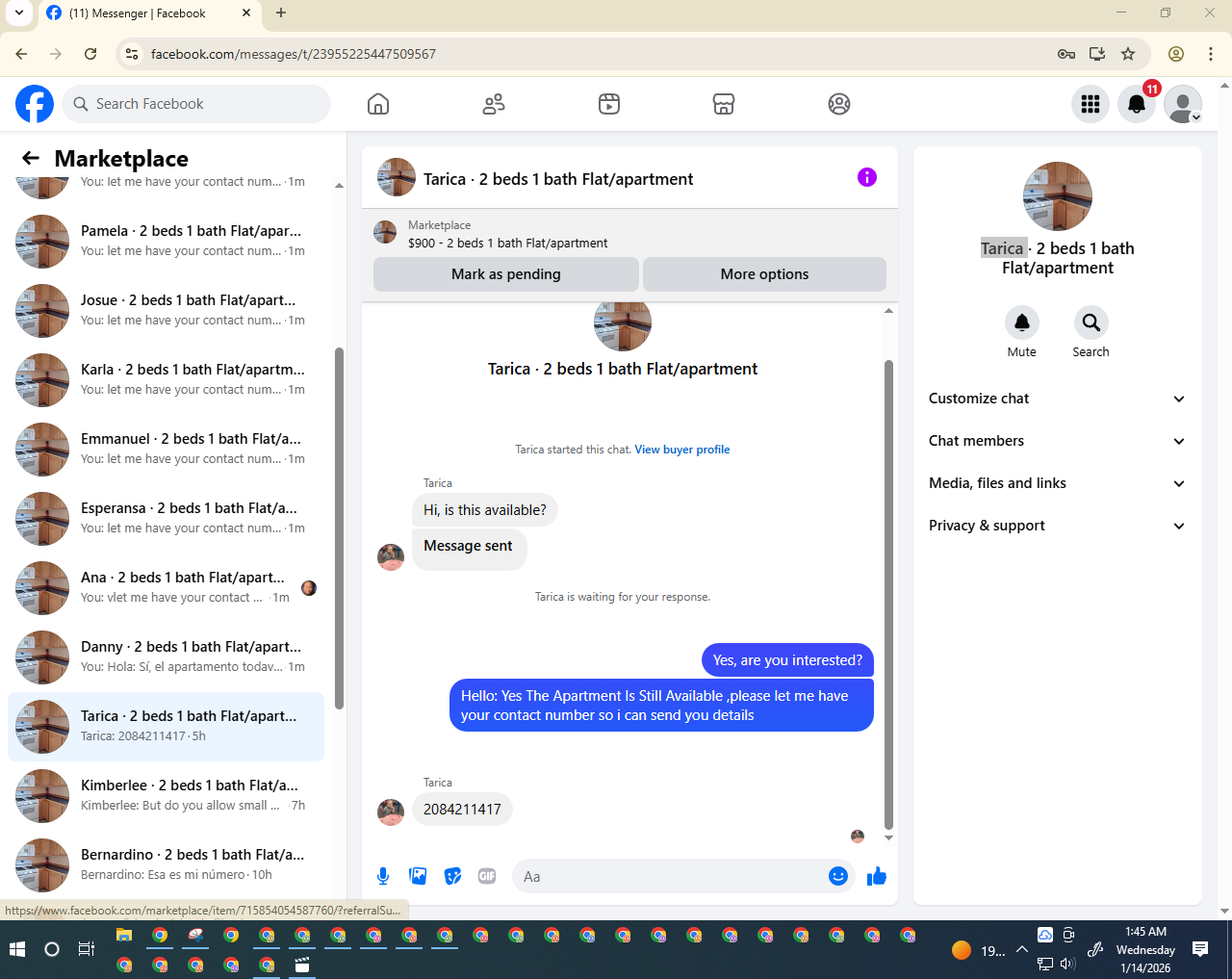
Task: Open the $900 Marketplace listing link
Action: 508,244
